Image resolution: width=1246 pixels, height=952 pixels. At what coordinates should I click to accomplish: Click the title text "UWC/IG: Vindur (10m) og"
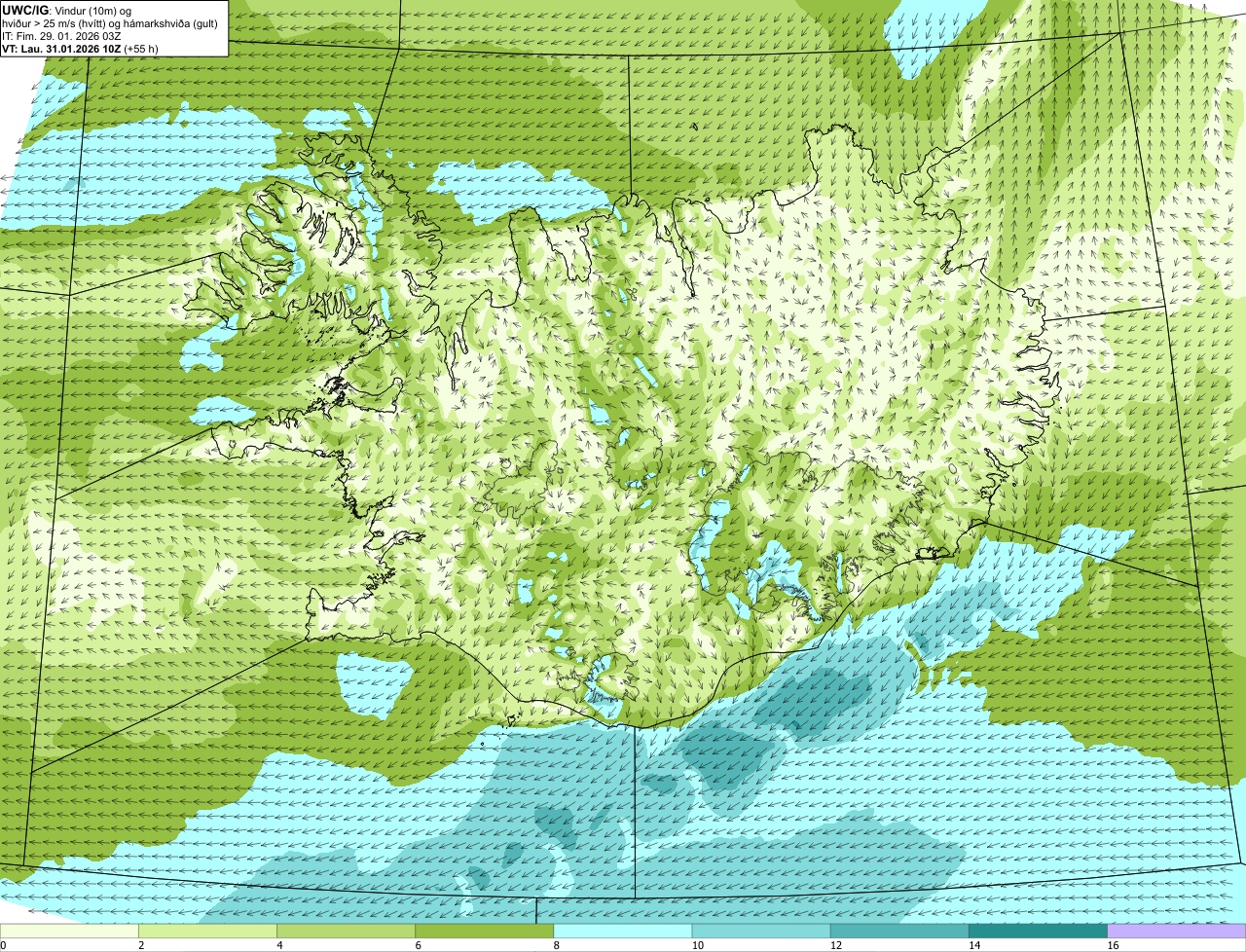66,11
